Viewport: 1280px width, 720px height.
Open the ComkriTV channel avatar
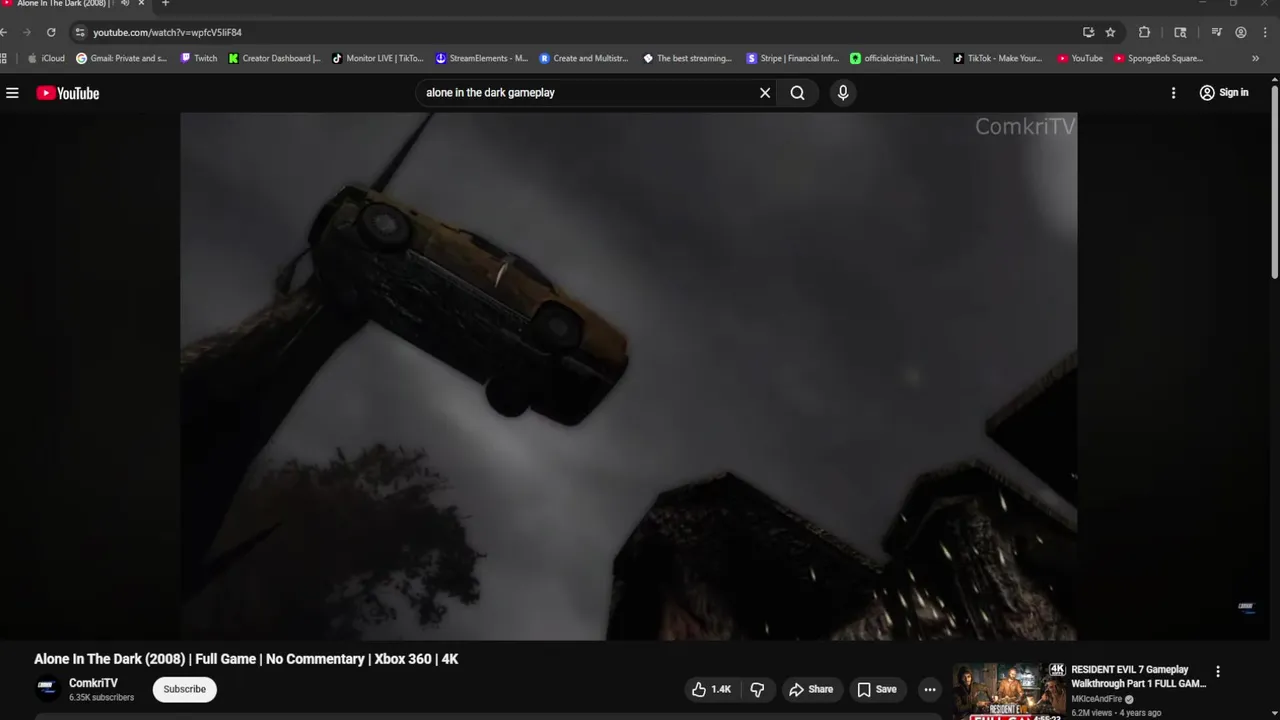(x=47, y=689)
